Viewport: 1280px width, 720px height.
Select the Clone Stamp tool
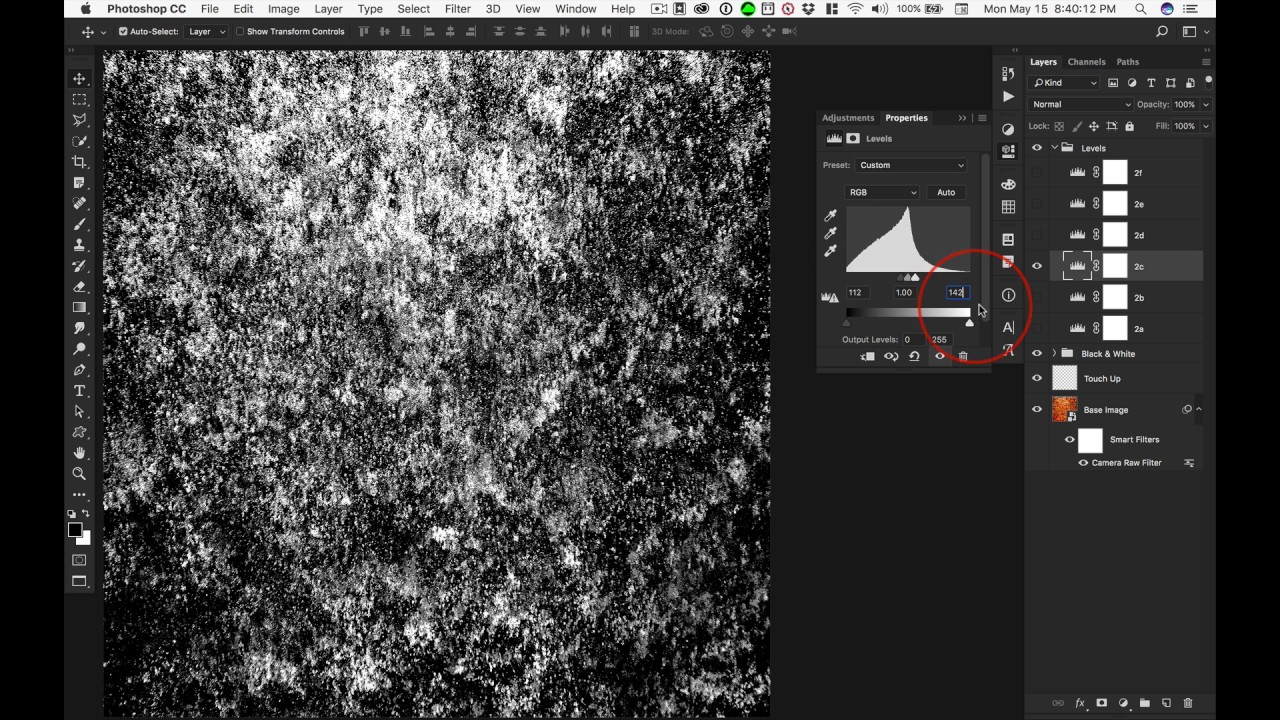[79, 245]
